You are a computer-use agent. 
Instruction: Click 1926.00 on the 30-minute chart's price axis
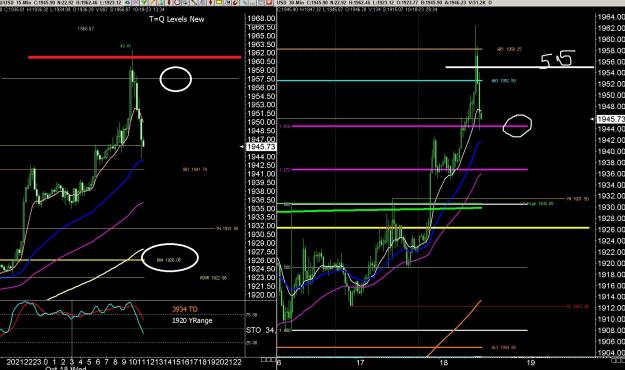(611, 230)
